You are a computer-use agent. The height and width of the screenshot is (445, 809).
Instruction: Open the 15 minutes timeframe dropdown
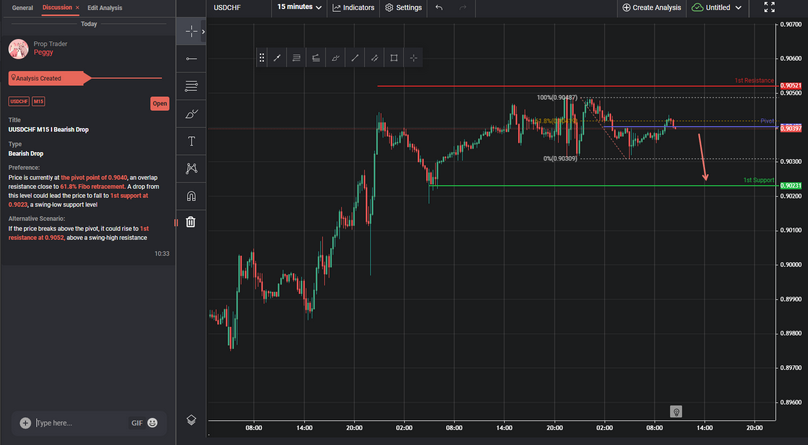[x=299, y=7]
